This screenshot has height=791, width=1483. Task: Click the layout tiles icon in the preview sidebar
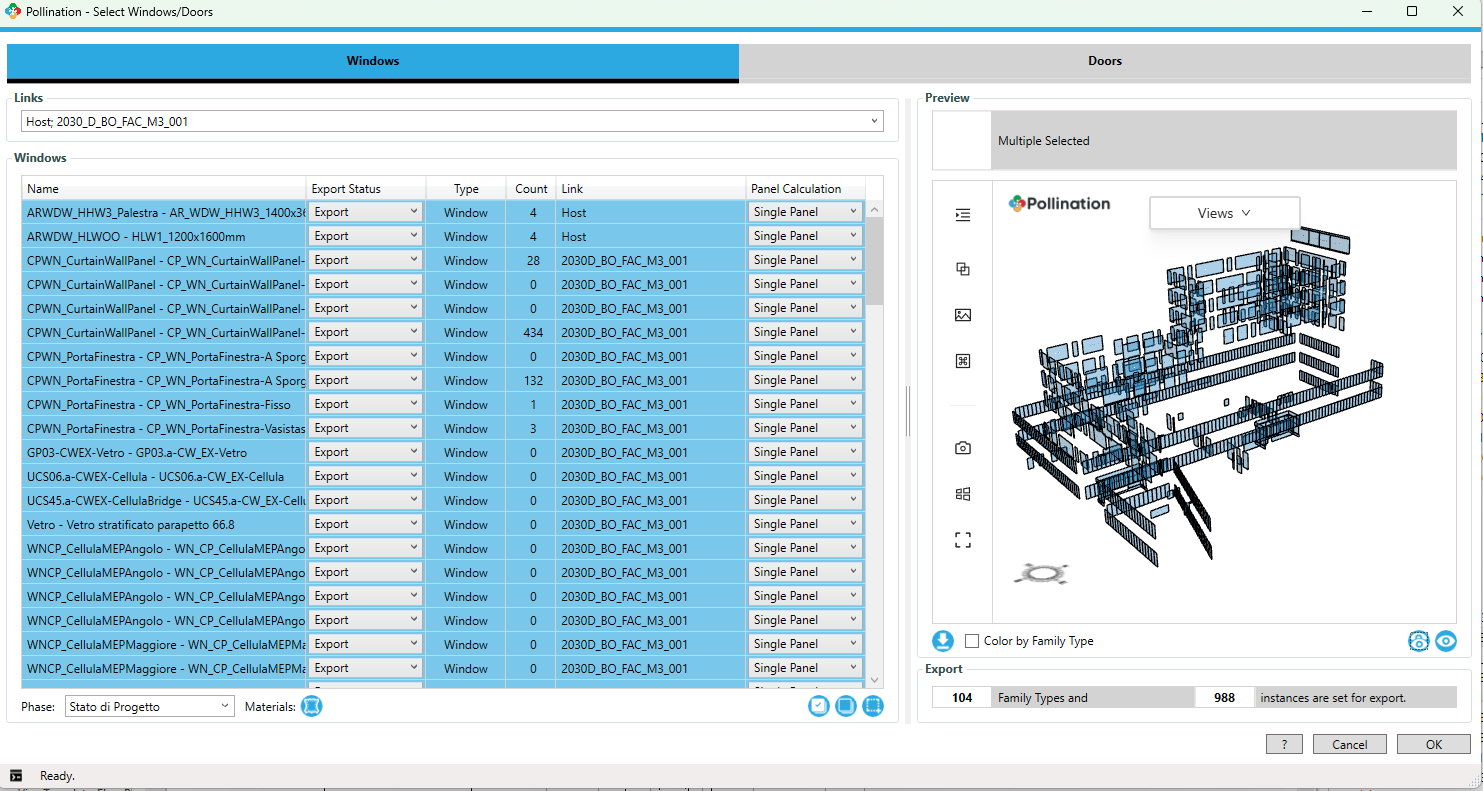pos(962,493)
